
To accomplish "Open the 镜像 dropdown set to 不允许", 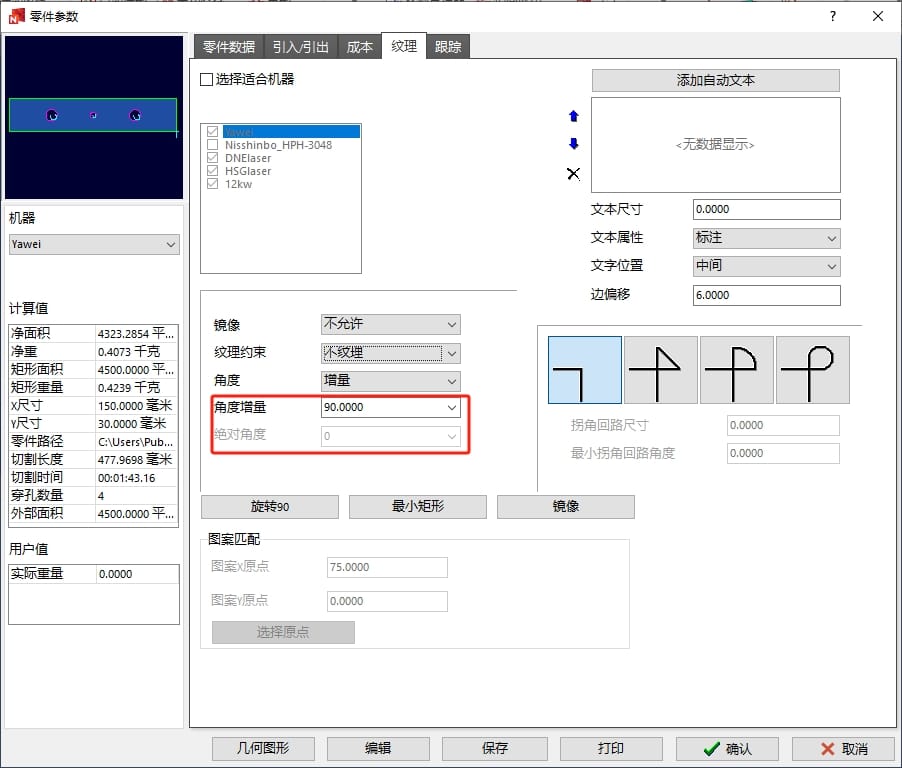I will [390, 325].
